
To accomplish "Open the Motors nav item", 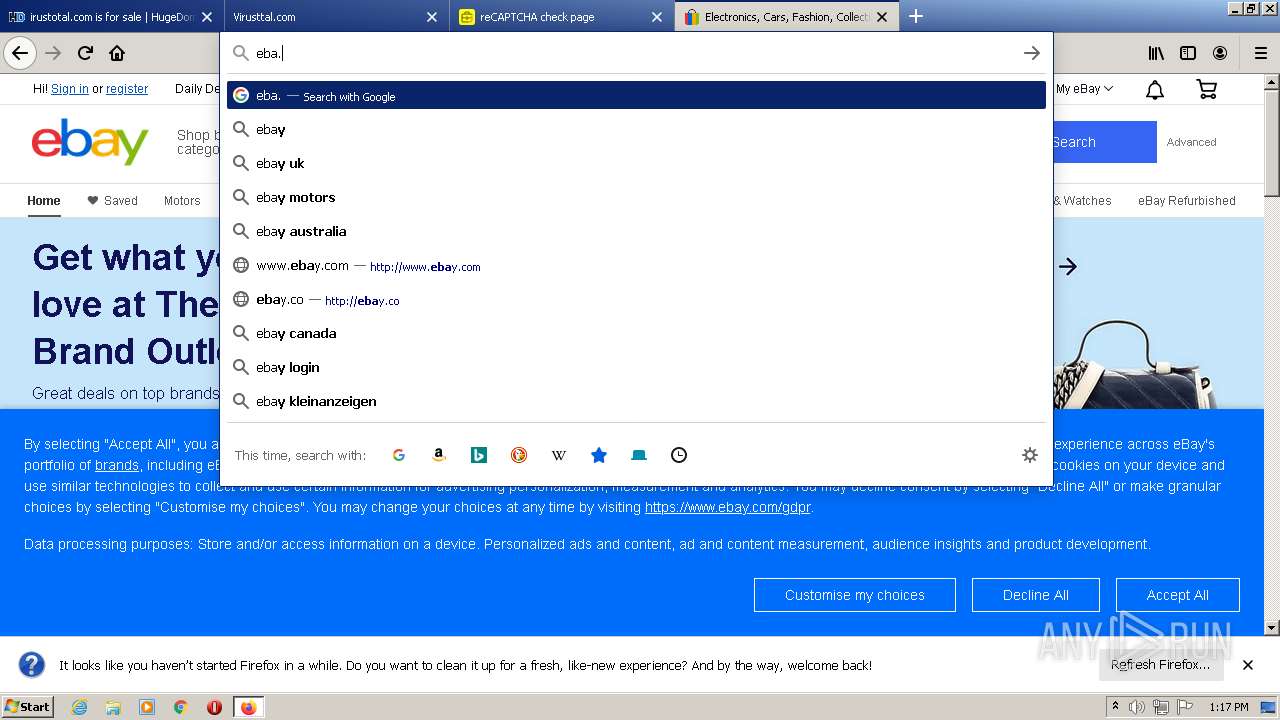I will click(x=182, y=201).
